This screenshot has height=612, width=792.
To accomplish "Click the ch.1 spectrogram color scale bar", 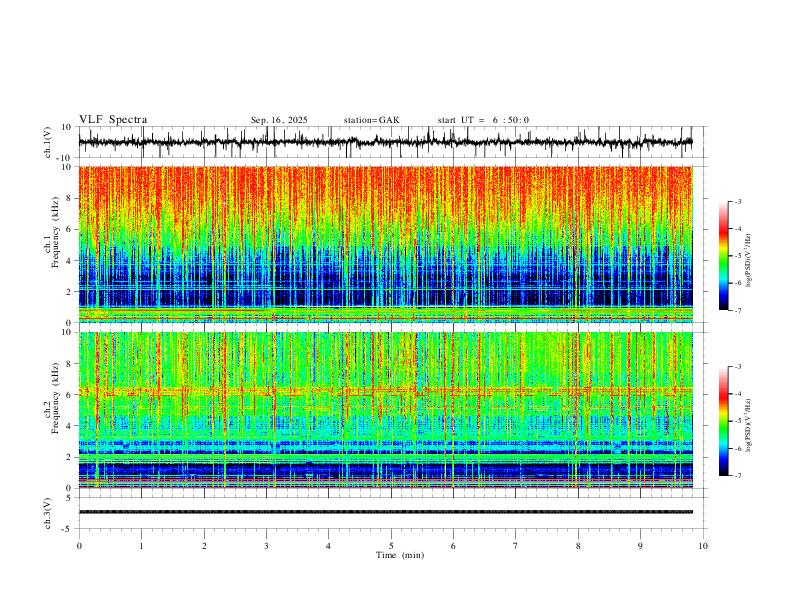I will 723,256.
